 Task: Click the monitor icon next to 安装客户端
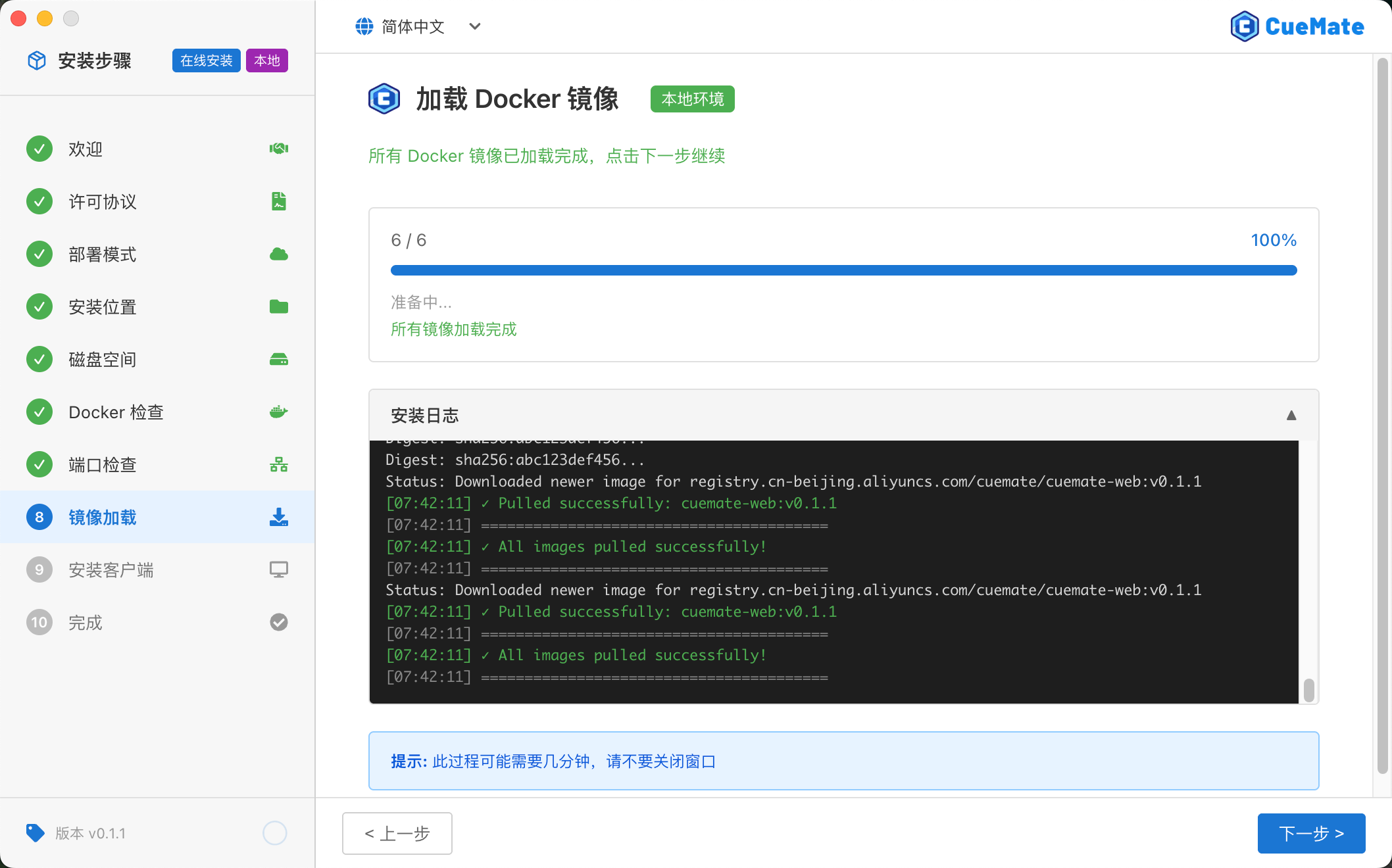pos(279,569)
